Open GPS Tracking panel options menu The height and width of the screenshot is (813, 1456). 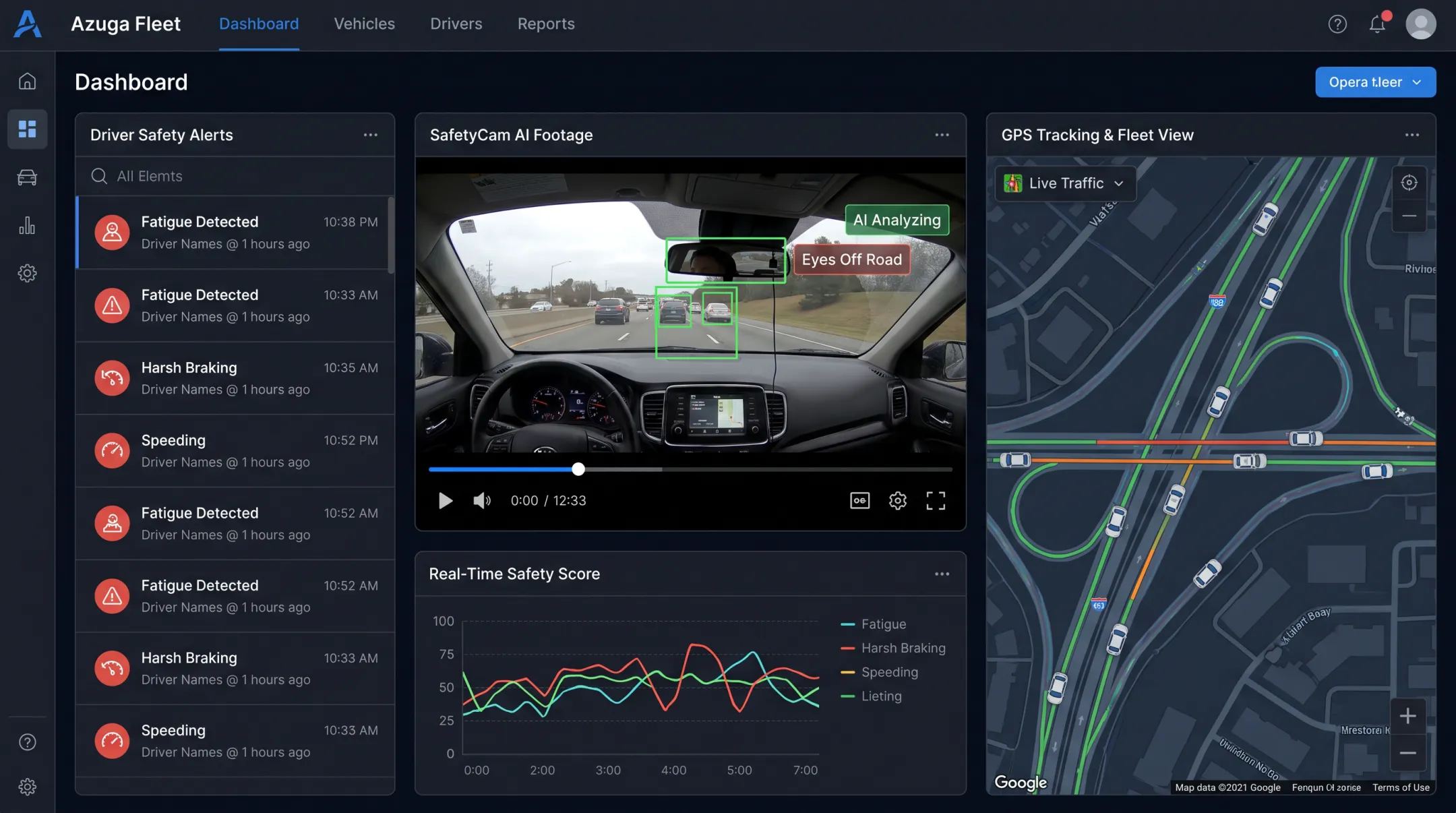click(x=1412, y=135)
